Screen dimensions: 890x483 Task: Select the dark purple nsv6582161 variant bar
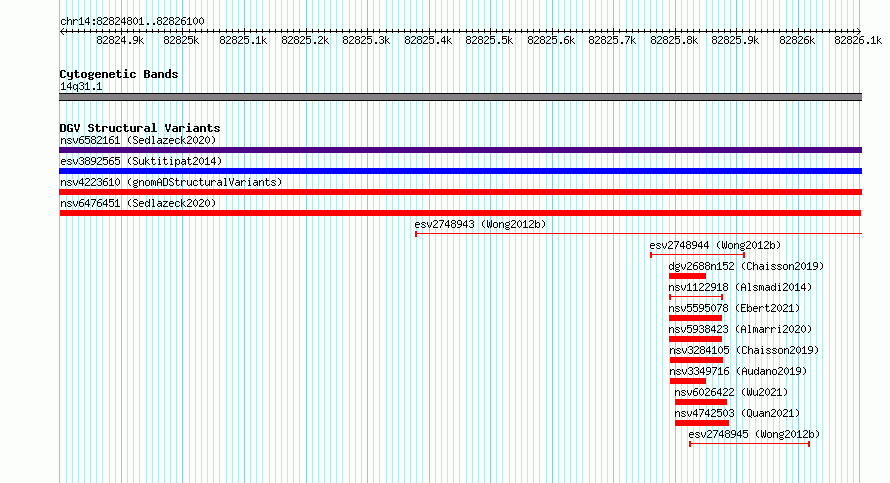(x=460, y=150)
